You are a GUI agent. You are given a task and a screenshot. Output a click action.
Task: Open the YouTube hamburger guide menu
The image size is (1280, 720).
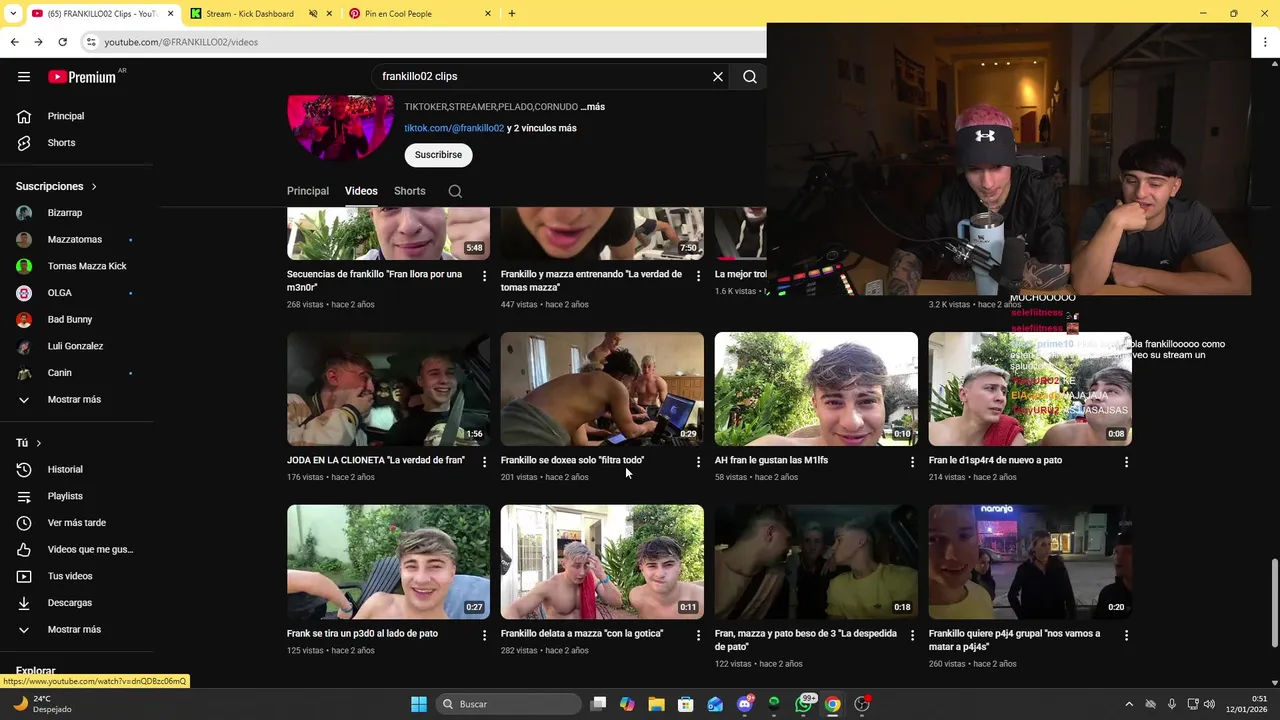pyautogui.click(x=24, y=77)
